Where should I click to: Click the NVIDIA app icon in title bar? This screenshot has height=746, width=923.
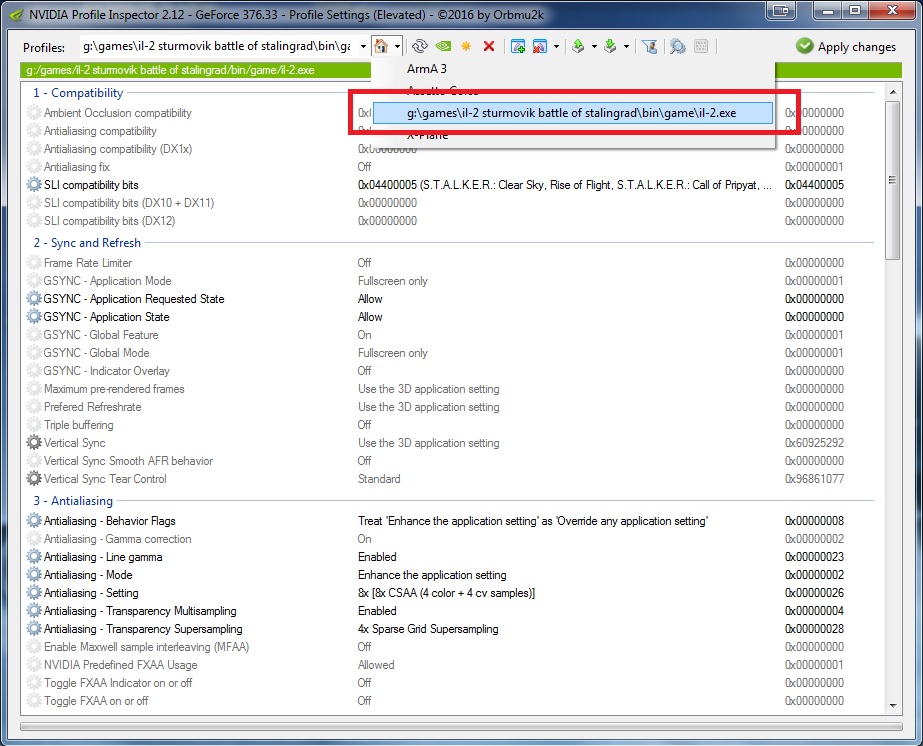point(16,14)
